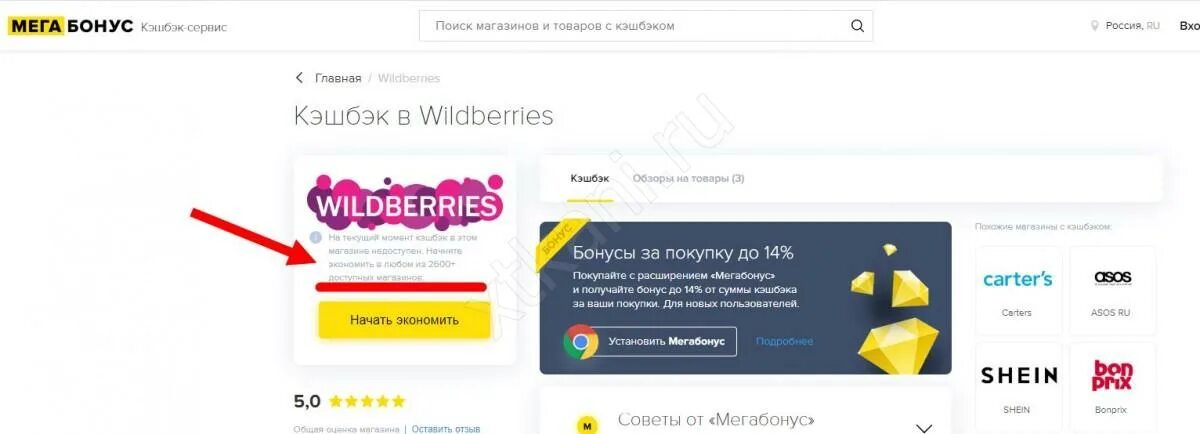Screen dimensions: 1200x434
Task: Open the Россия, RU region selector
Action: [1125, 26]
